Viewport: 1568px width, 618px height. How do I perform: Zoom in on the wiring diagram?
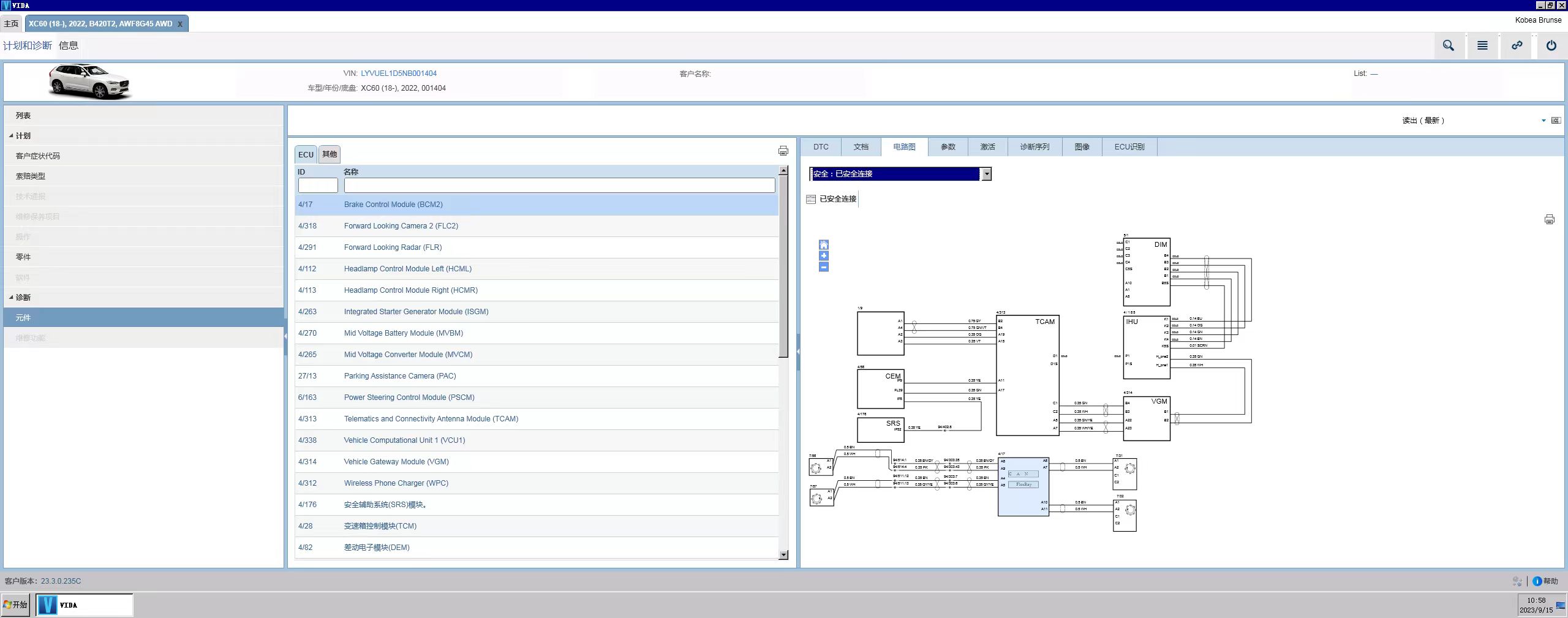pyautogui.click(x=824, y=256)
